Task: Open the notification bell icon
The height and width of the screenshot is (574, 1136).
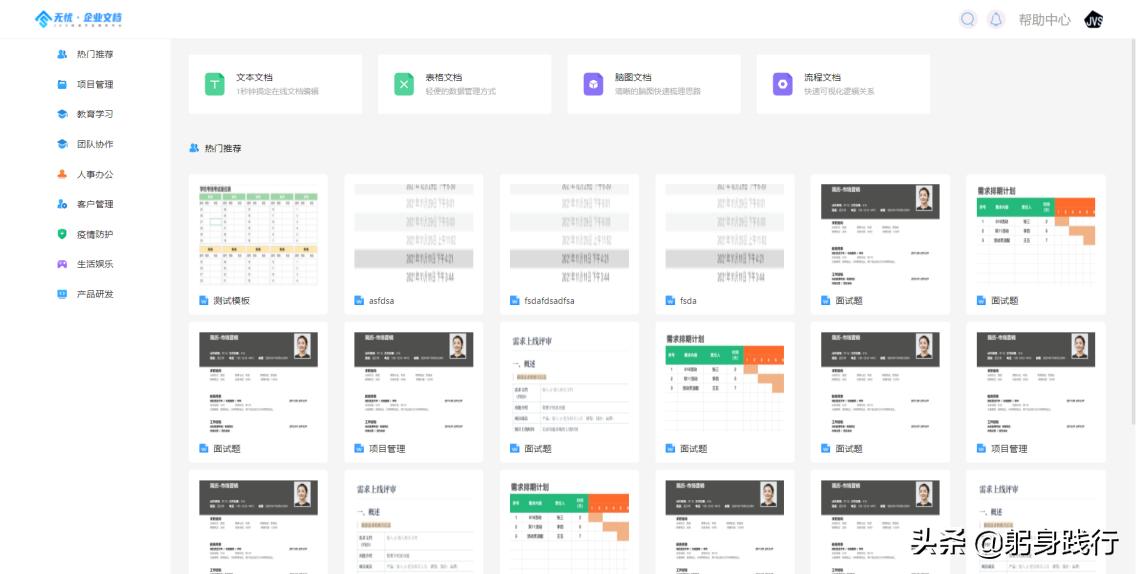Action: 996,20
